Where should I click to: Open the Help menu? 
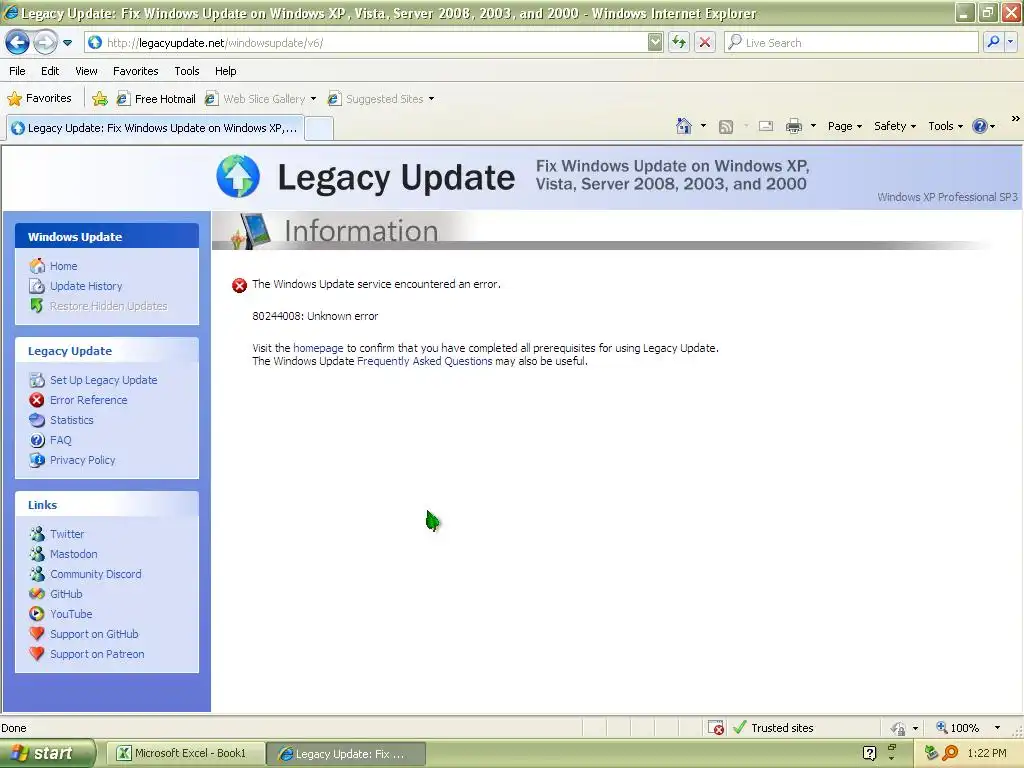click(225, 71)
